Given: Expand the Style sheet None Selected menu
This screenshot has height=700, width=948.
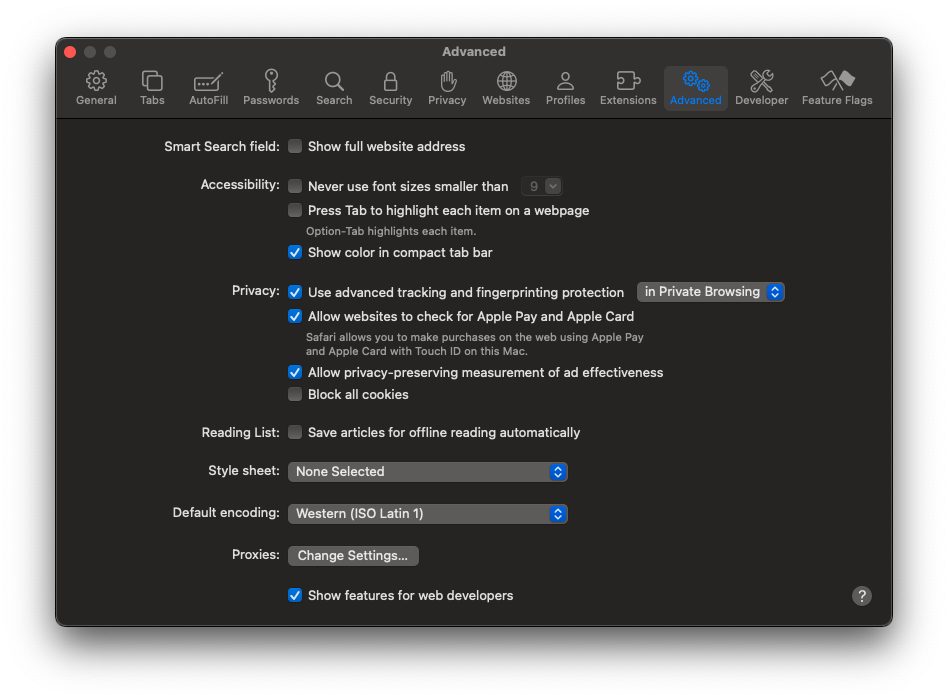Looking at the screenshot, I should tap(427, 471).
